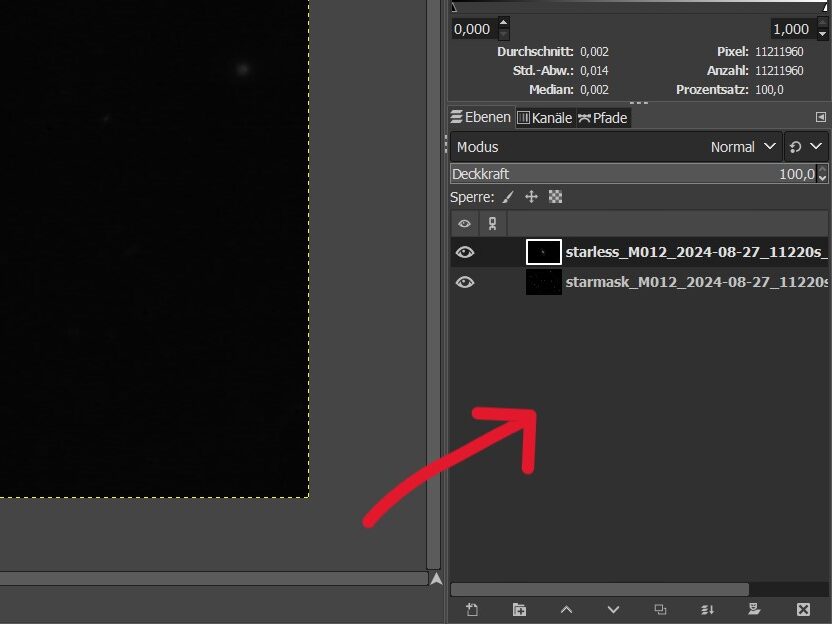The image size is (832, 624).
Task: Create a new layer group
Action: click(519, 610)
